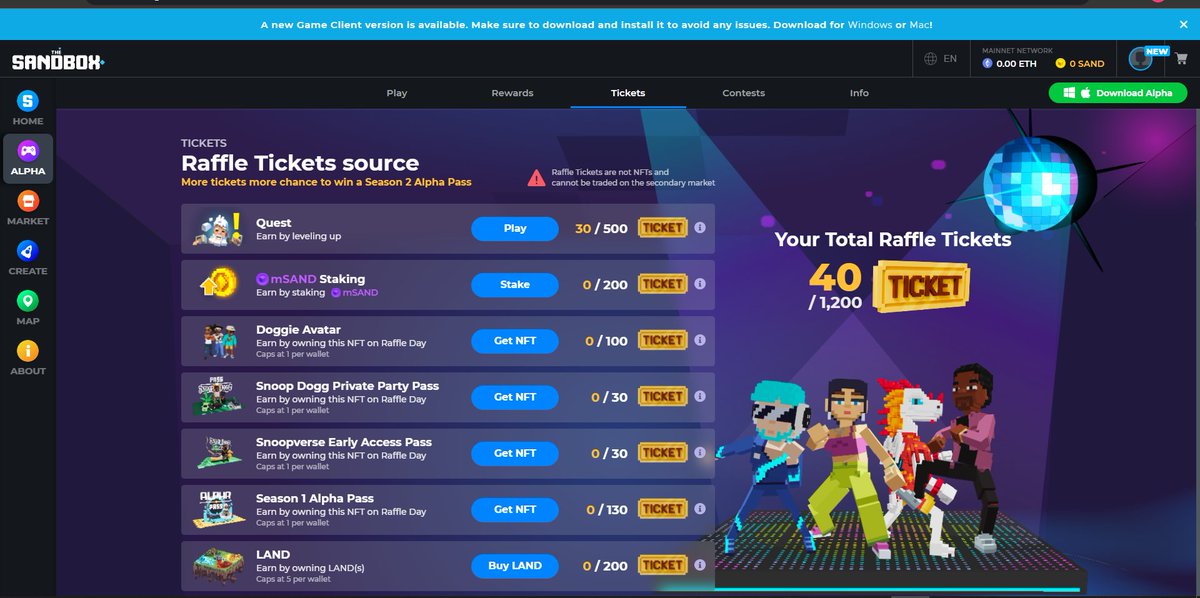Click info icon in mSAND Staking row
This screenshot has width=1200, height=598.
pos(700,284)
